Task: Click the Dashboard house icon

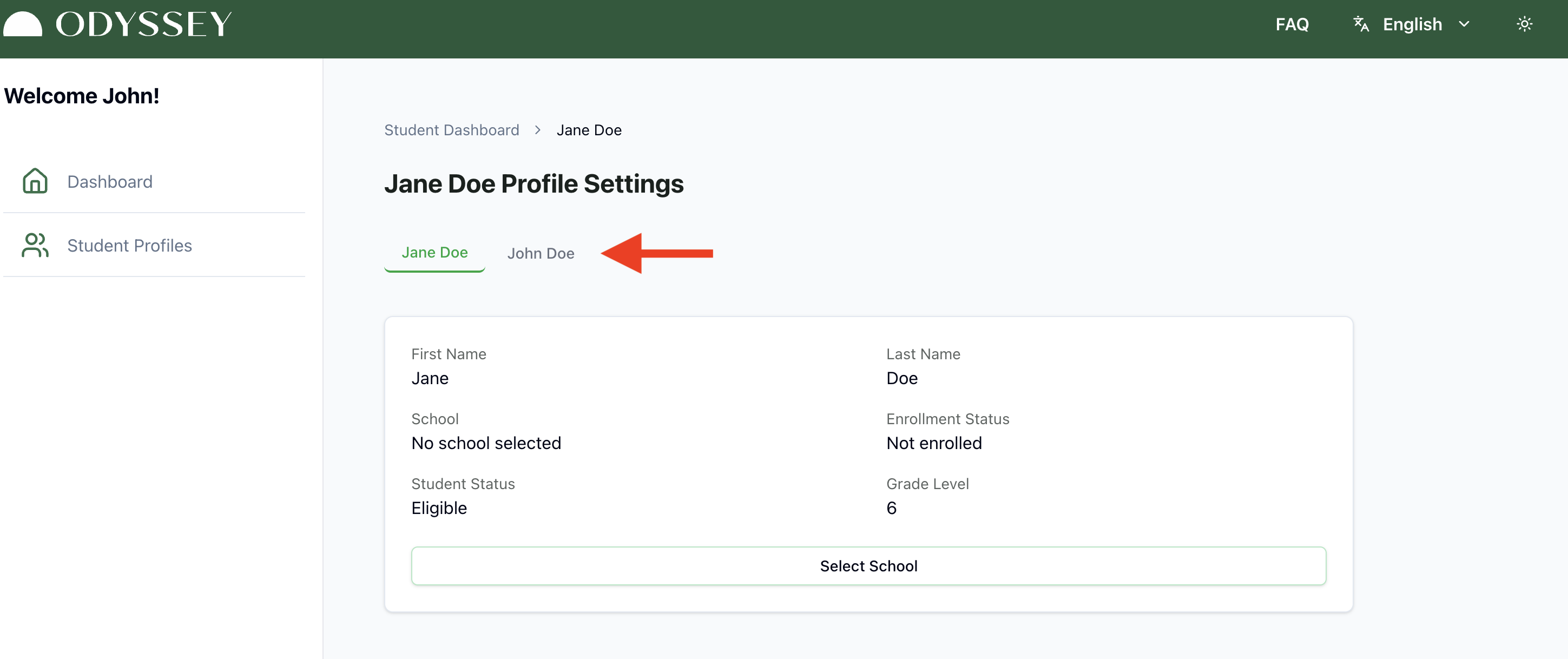Action: click(35, 181)
